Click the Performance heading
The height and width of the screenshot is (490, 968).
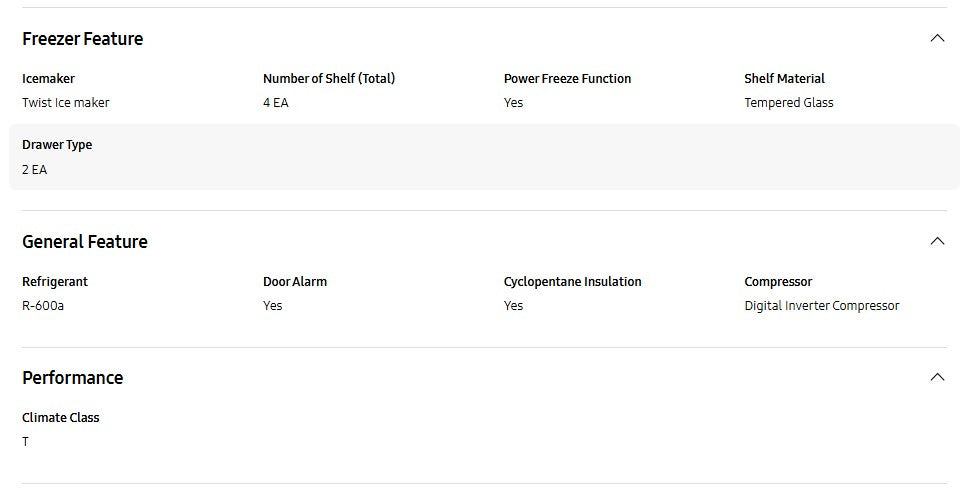(72, 378)
